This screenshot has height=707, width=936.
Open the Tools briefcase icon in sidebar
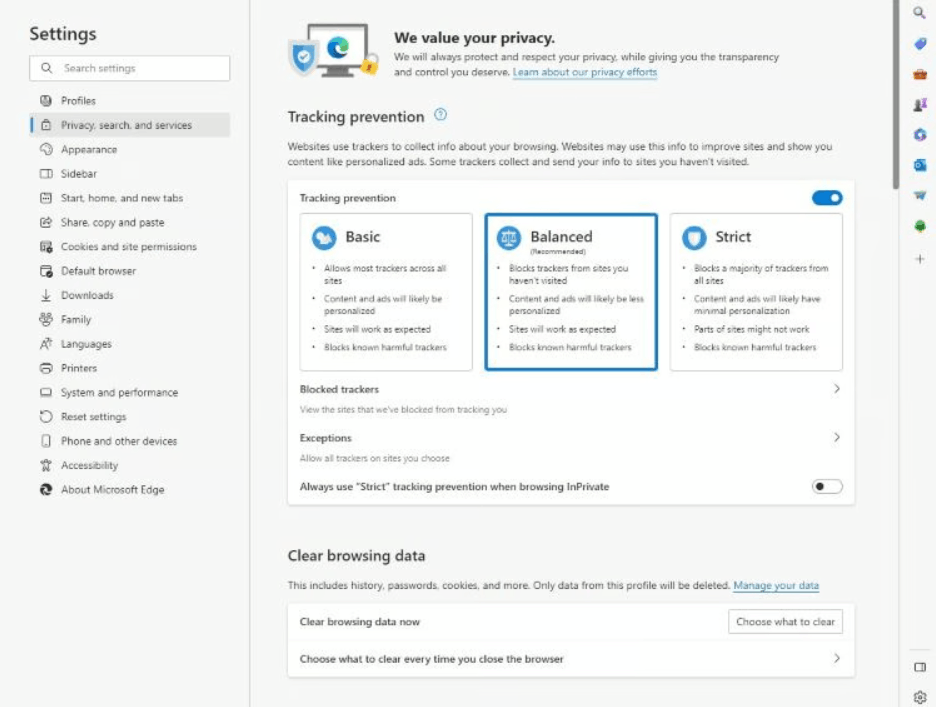(x=920, y=74)
